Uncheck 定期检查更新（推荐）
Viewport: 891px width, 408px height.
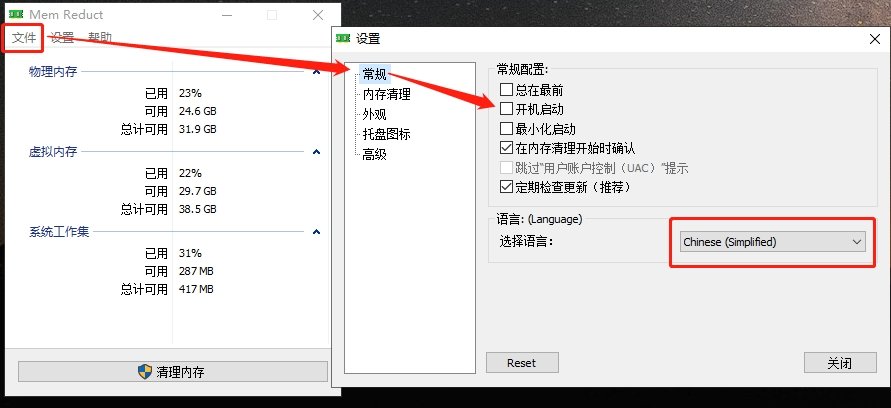[506, 186]
